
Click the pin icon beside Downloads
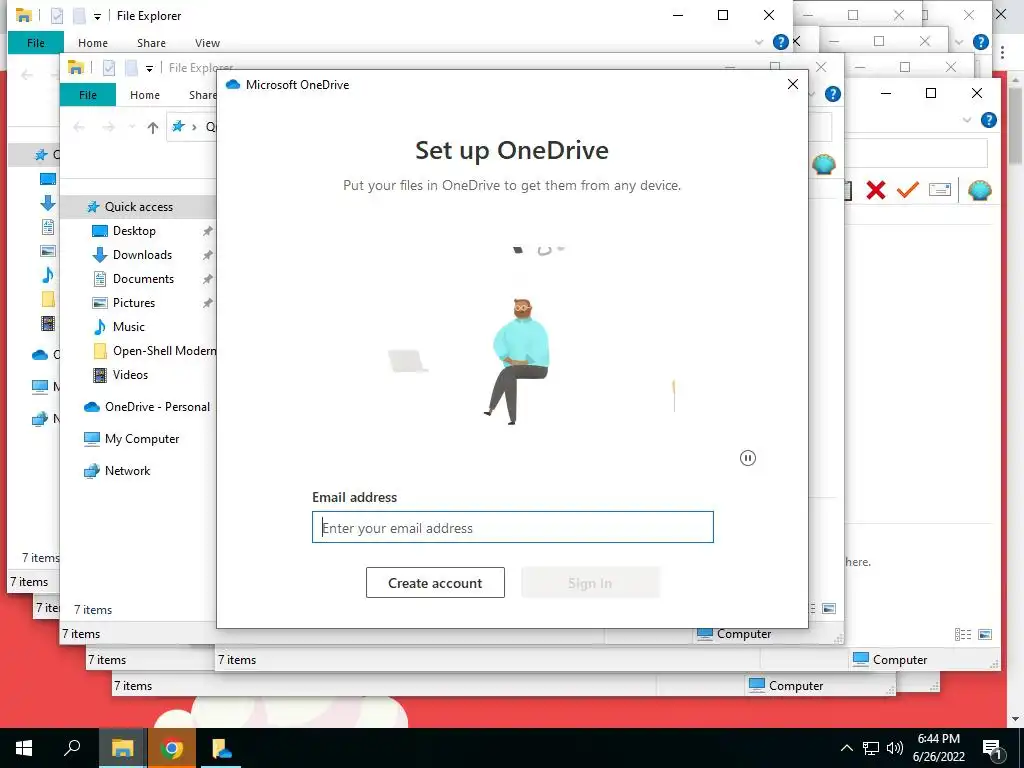coord(208,255)
